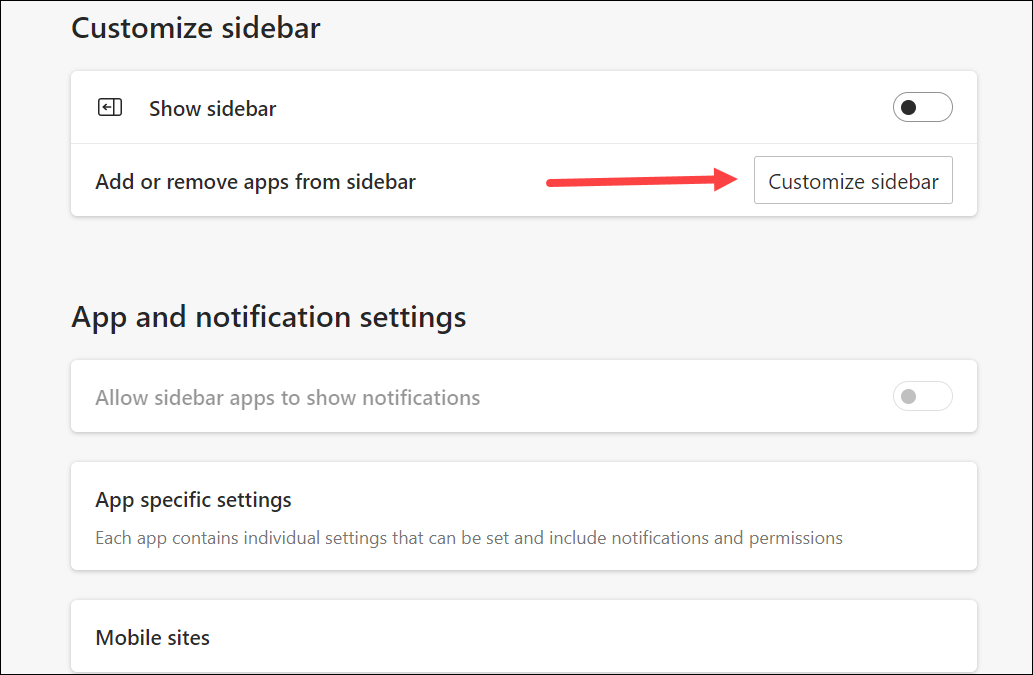Enable Allow sidebar apps notifications toggle

pos(922,396)
